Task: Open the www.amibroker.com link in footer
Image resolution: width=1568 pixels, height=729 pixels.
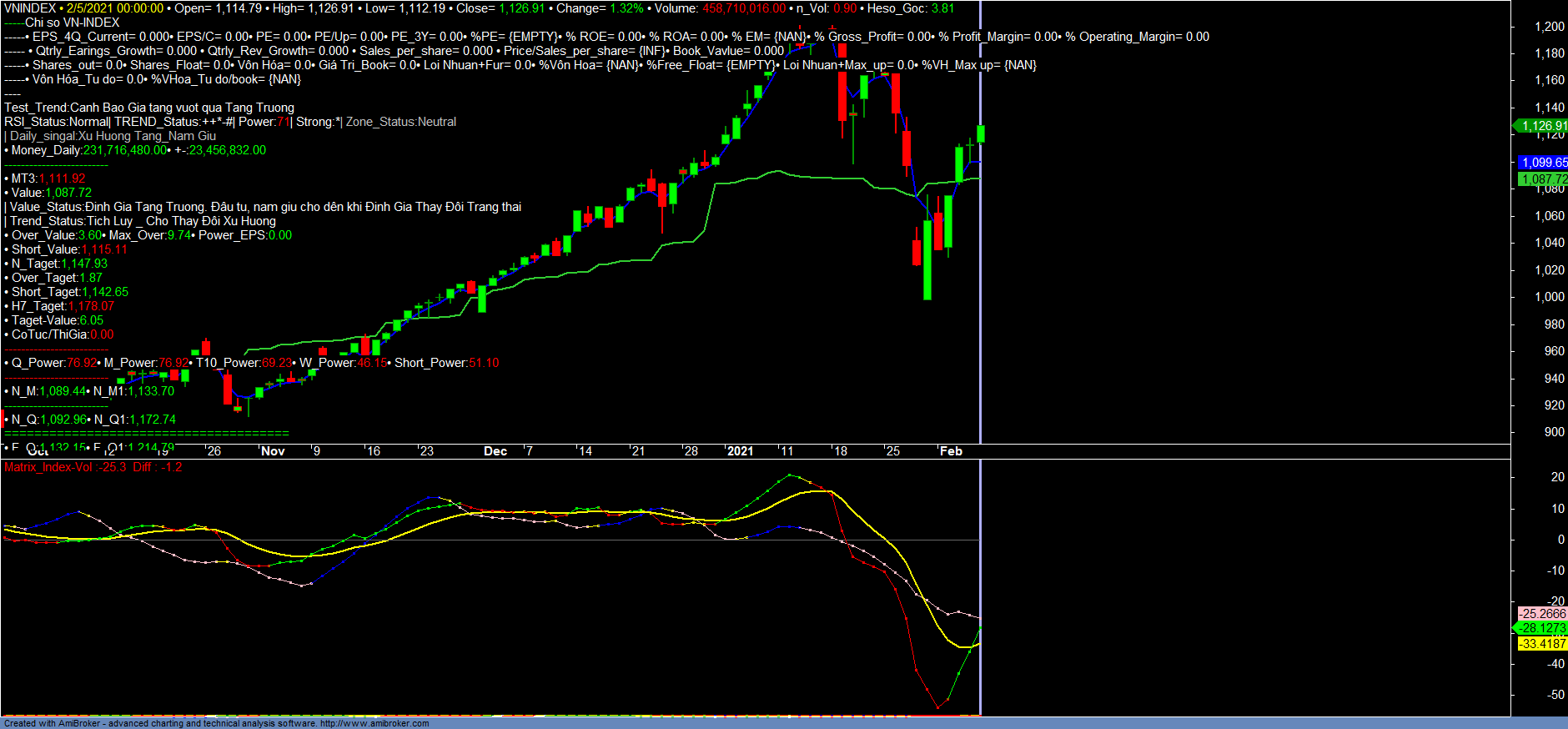Action: pos(374,723)
